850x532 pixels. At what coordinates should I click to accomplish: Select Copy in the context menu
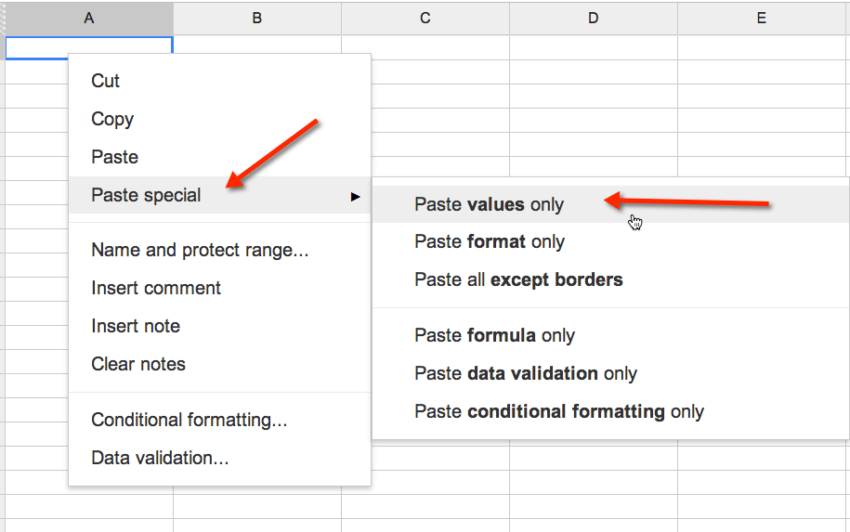(x=220, y=119)
